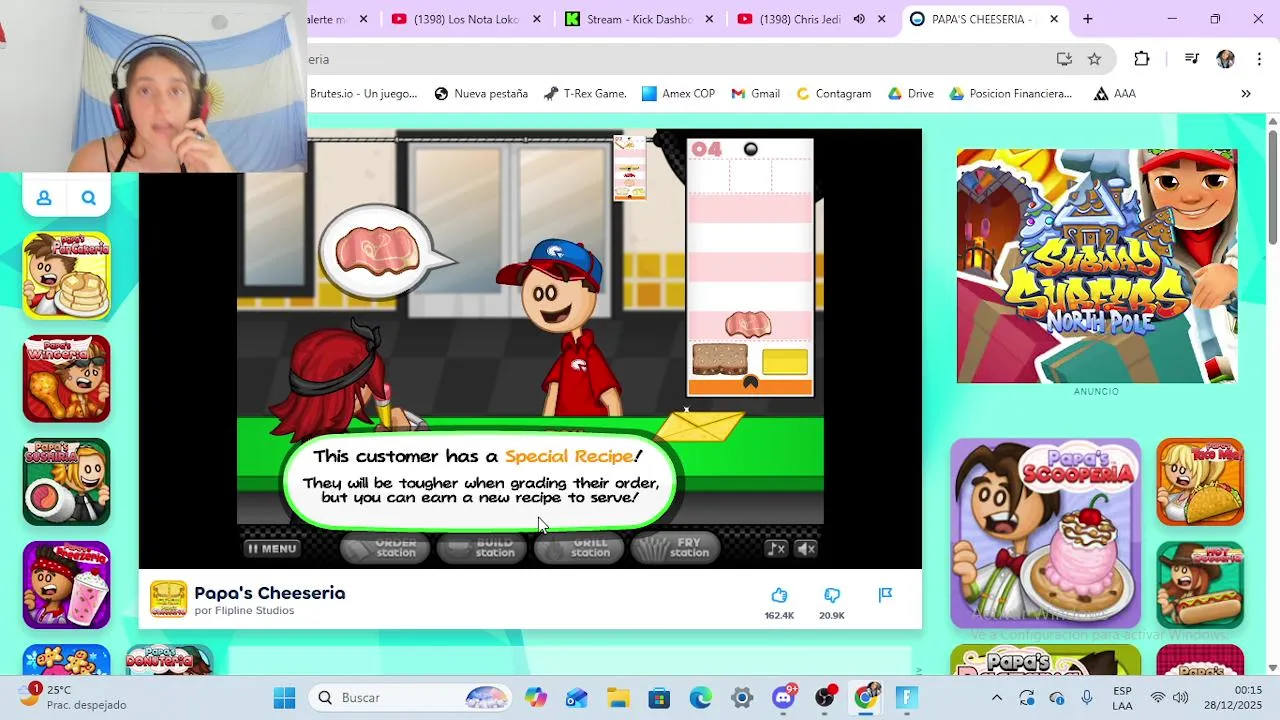Click the install app icon in address bar
The height and width of the screenshot is (720, 1280).
(x=1064, y=59)
